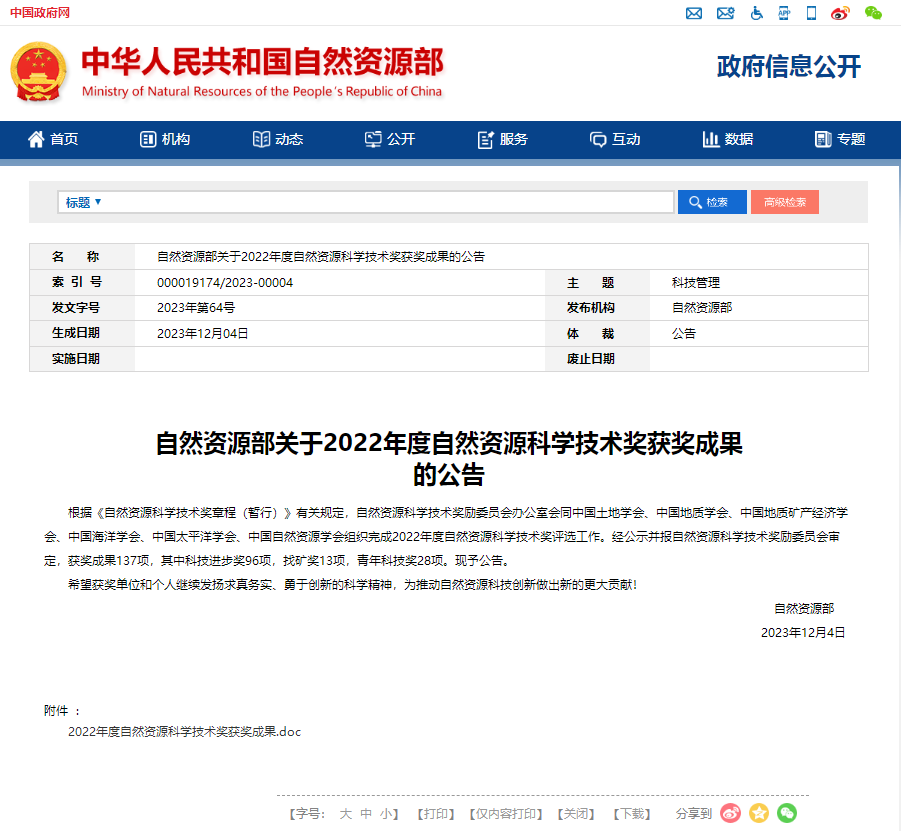
Task: Open the 中国政府网 link
Action: (40, 13)
